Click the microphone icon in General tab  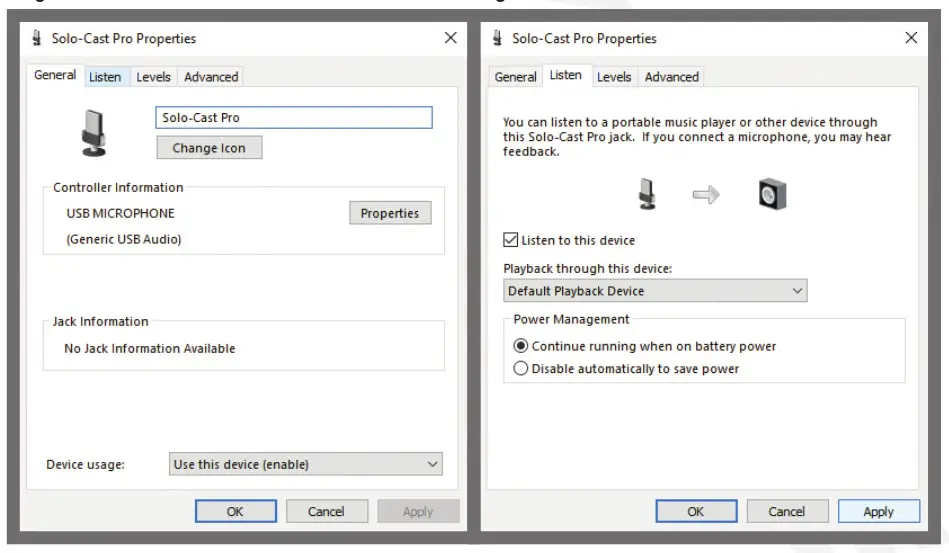coord(95,133)
